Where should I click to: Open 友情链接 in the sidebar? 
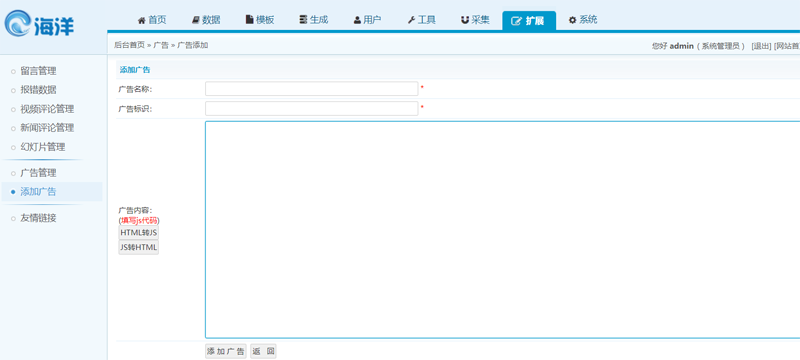pos(38,218)
